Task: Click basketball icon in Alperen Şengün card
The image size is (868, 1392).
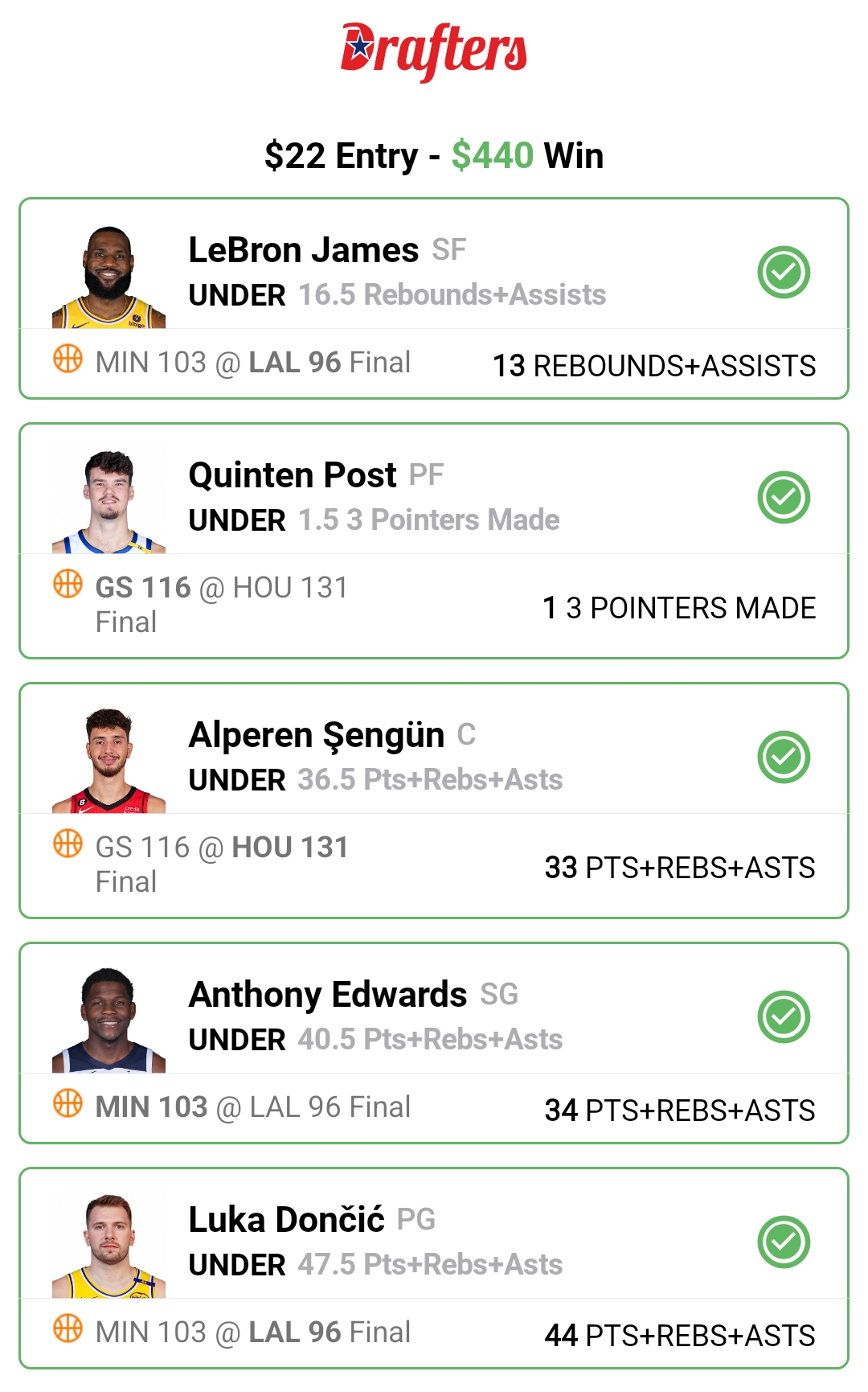Action: point(68,844)
